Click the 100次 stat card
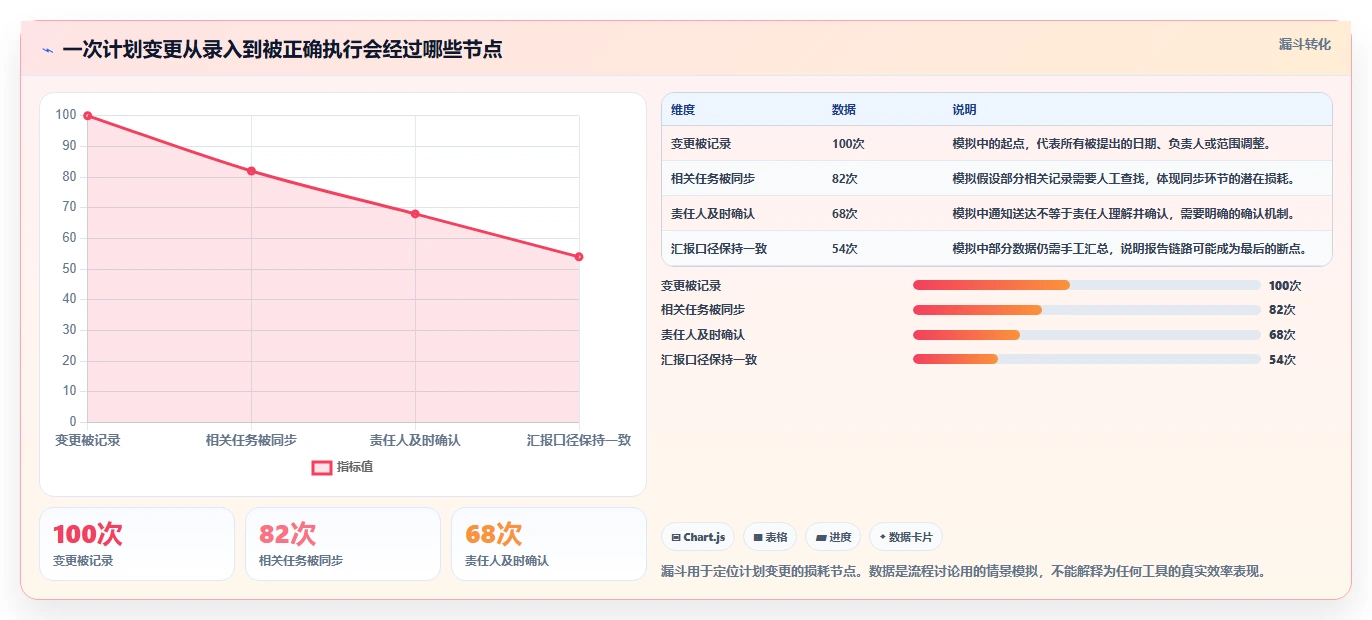Screen dimensions: 1372x620 coord(137,544)
